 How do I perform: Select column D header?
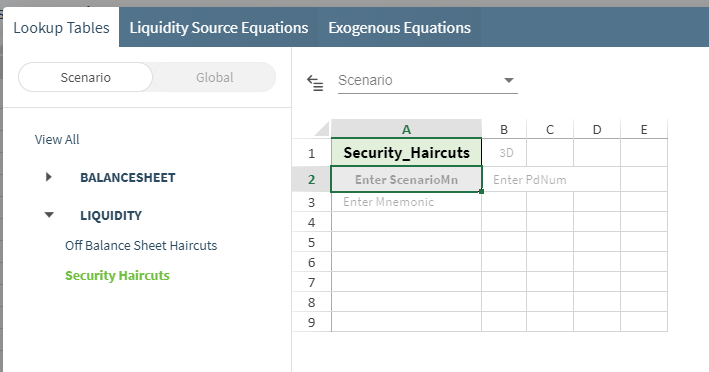(597, 129)
